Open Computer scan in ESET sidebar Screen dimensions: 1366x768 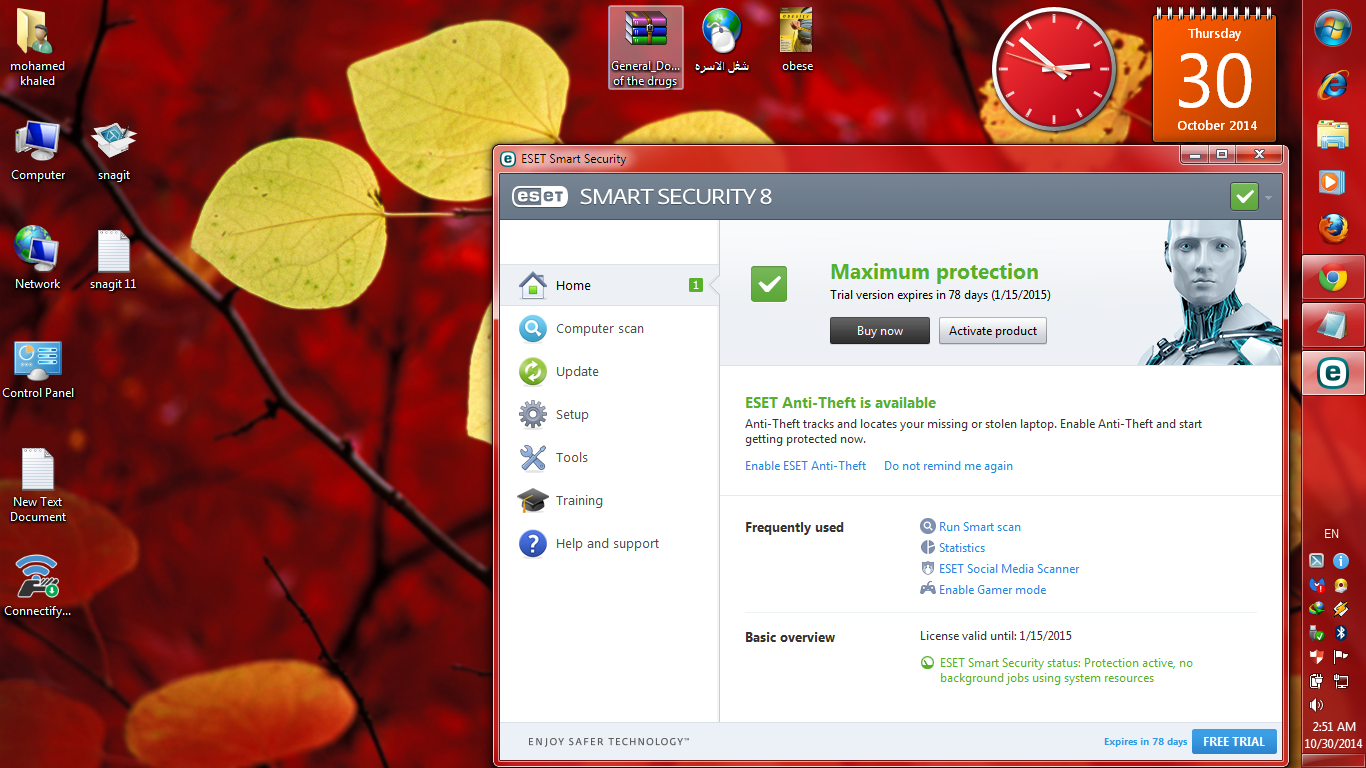coord(609,328)
